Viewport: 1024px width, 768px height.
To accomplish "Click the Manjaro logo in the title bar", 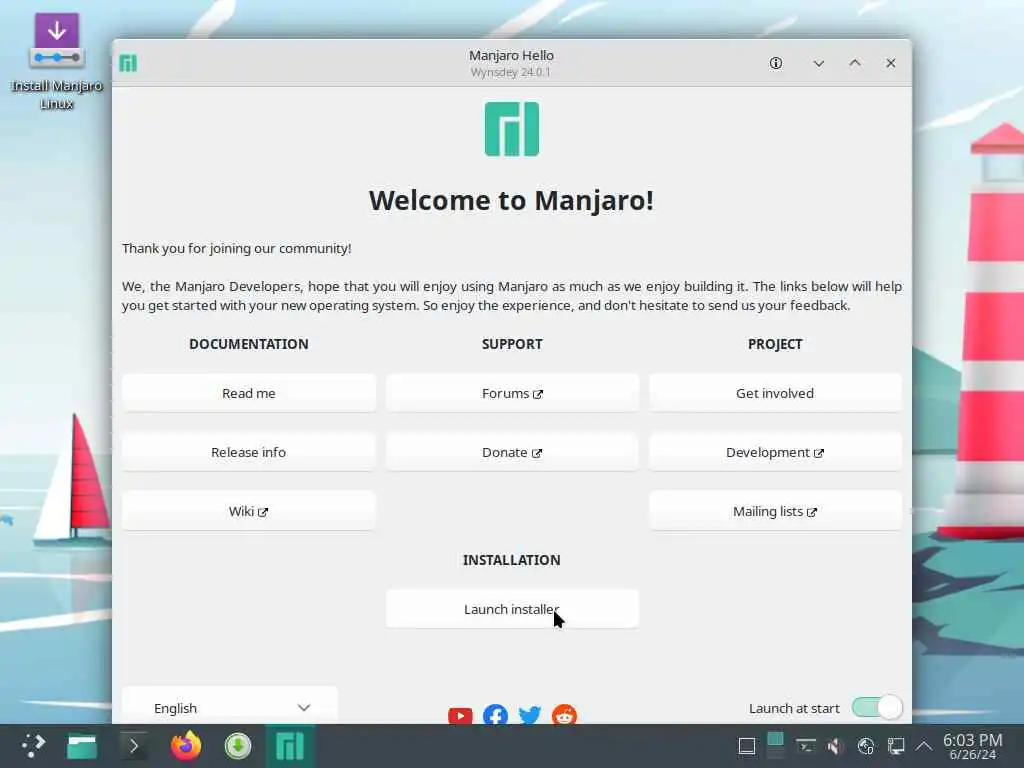I will [128, 63].
